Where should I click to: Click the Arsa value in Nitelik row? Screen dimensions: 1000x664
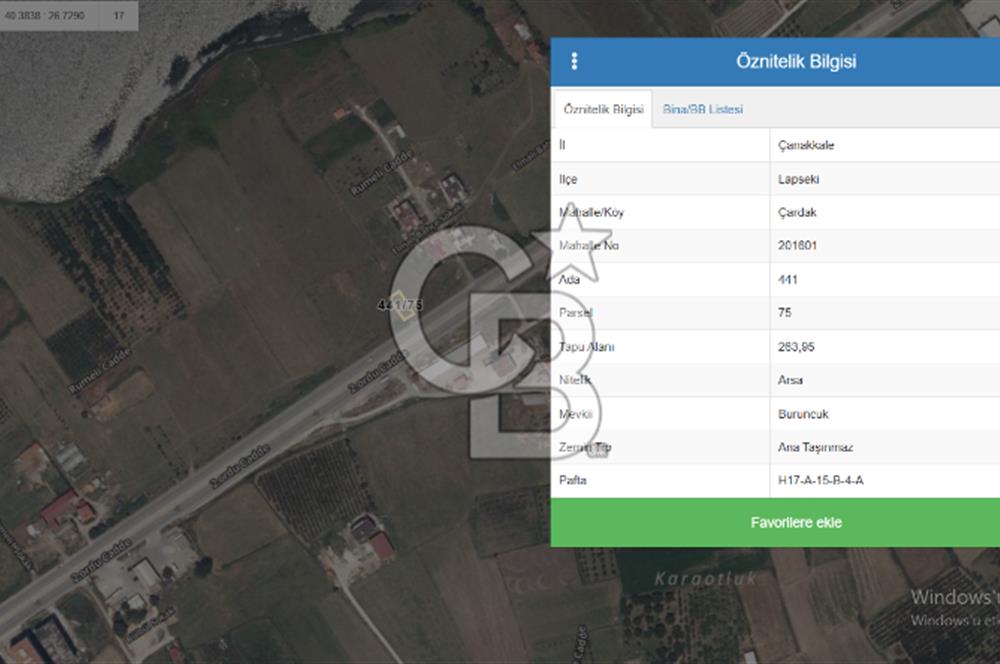(x=790, y=380)
